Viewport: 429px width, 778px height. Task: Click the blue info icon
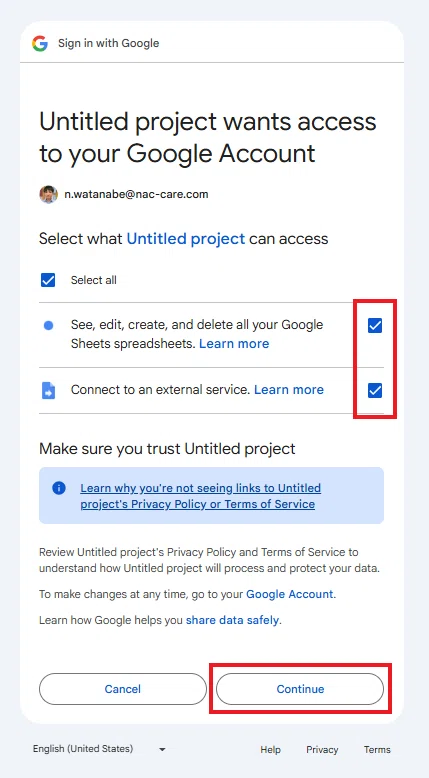[x=59, y=488]
